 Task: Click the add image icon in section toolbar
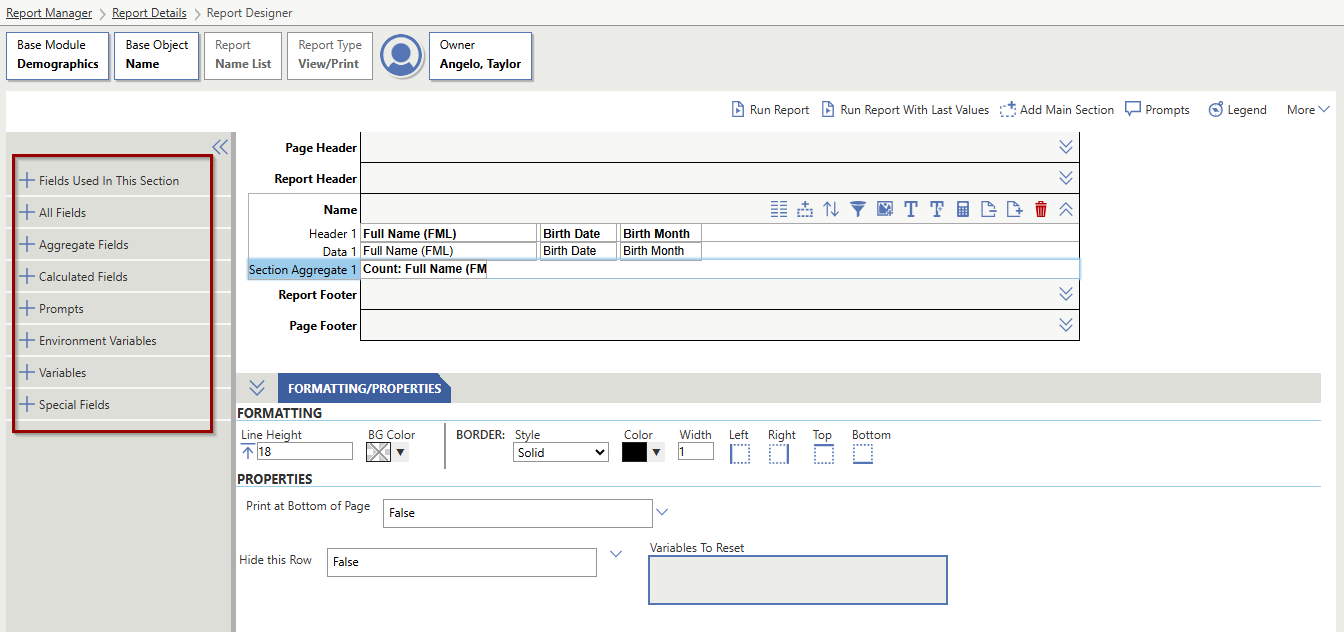click(884, 209)
